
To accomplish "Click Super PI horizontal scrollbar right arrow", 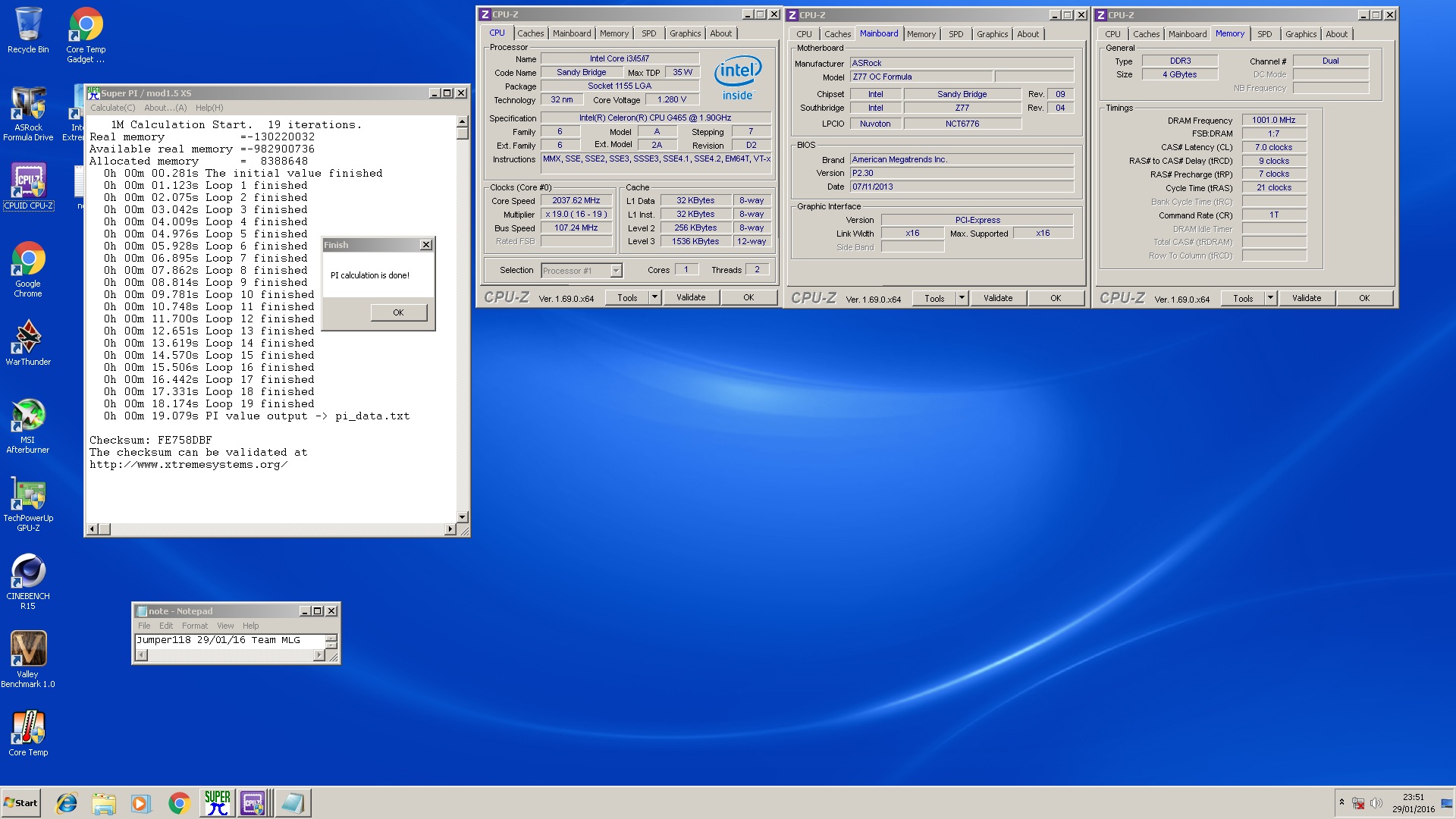I will [450, 529].
